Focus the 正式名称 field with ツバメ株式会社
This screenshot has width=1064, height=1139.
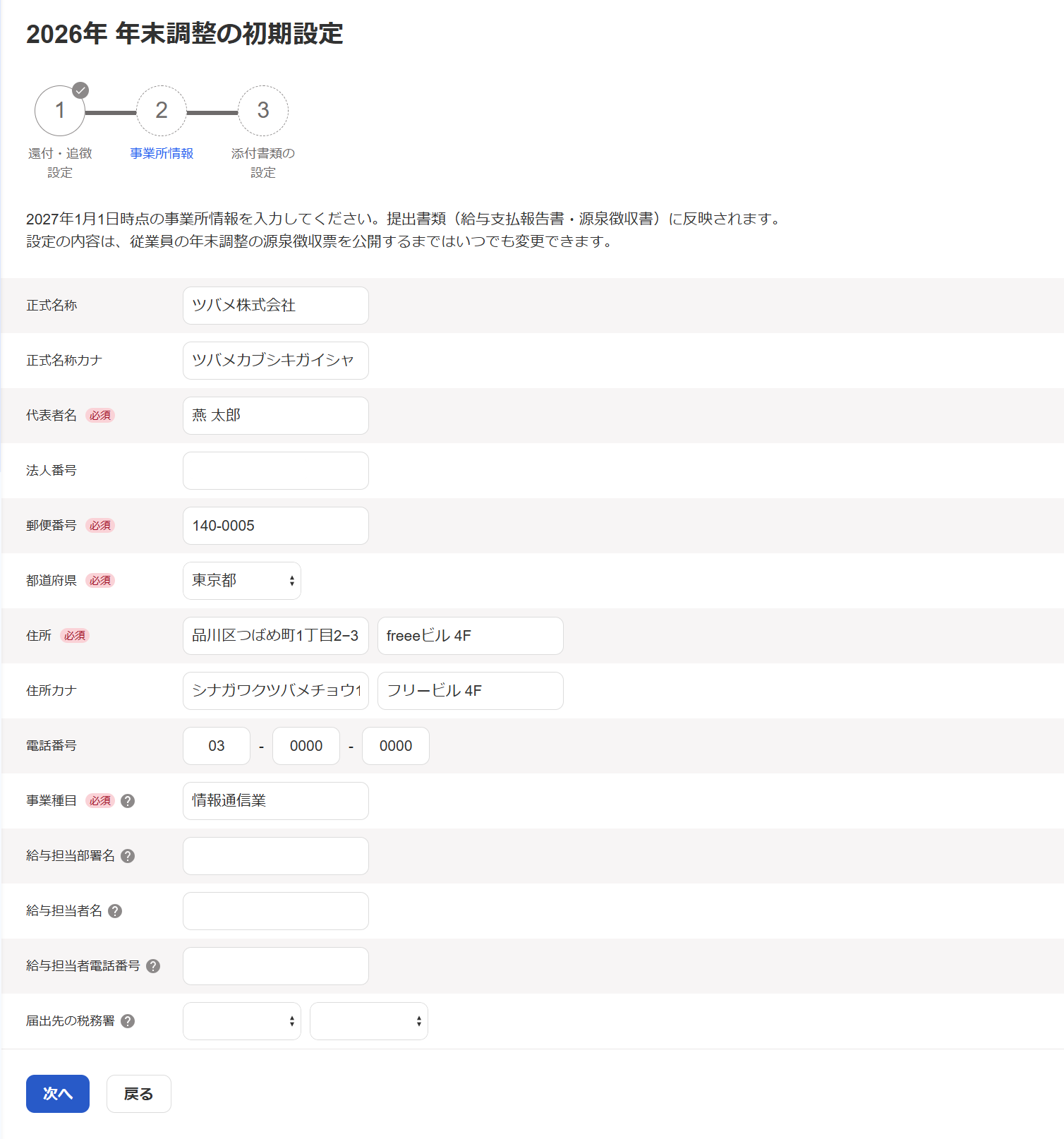point(276,306)
